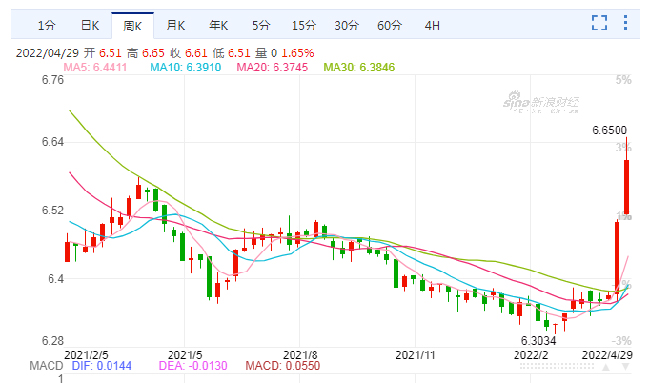Image resolution: width=650 pixels, height=383 pixels.
Task: Click the MACD value 0.0550
Action: pos(303,366)
